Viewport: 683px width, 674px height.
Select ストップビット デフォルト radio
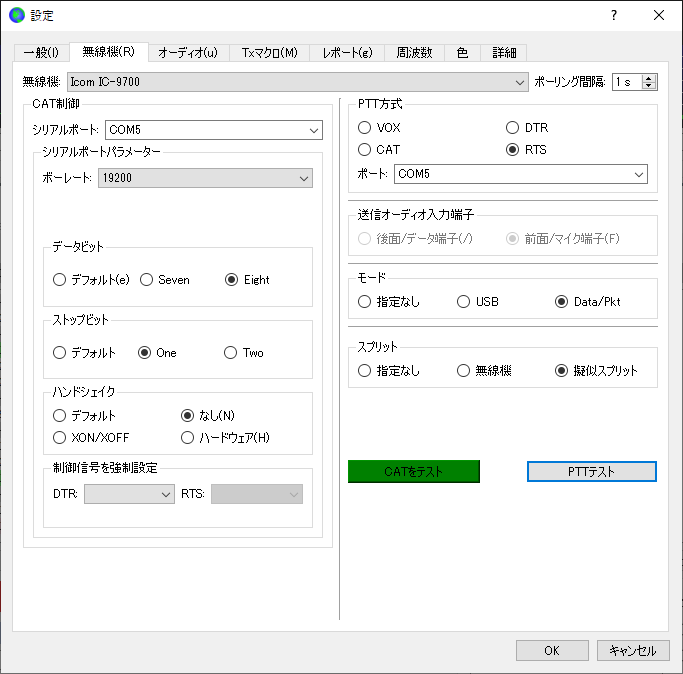pos(84,352)
